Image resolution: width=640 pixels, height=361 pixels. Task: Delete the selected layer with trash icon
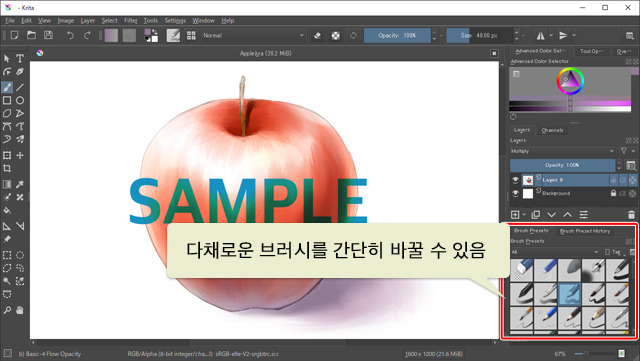631,215
